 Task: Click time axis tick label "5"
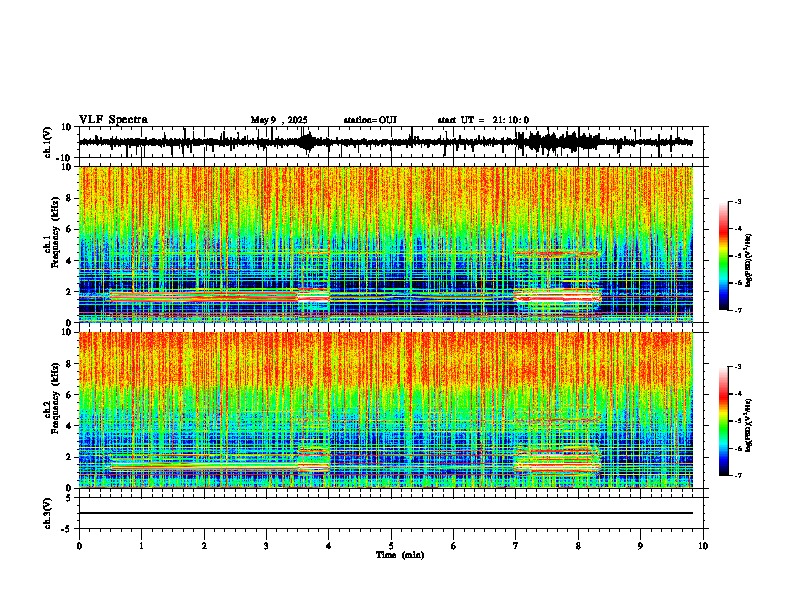point(391,546)
